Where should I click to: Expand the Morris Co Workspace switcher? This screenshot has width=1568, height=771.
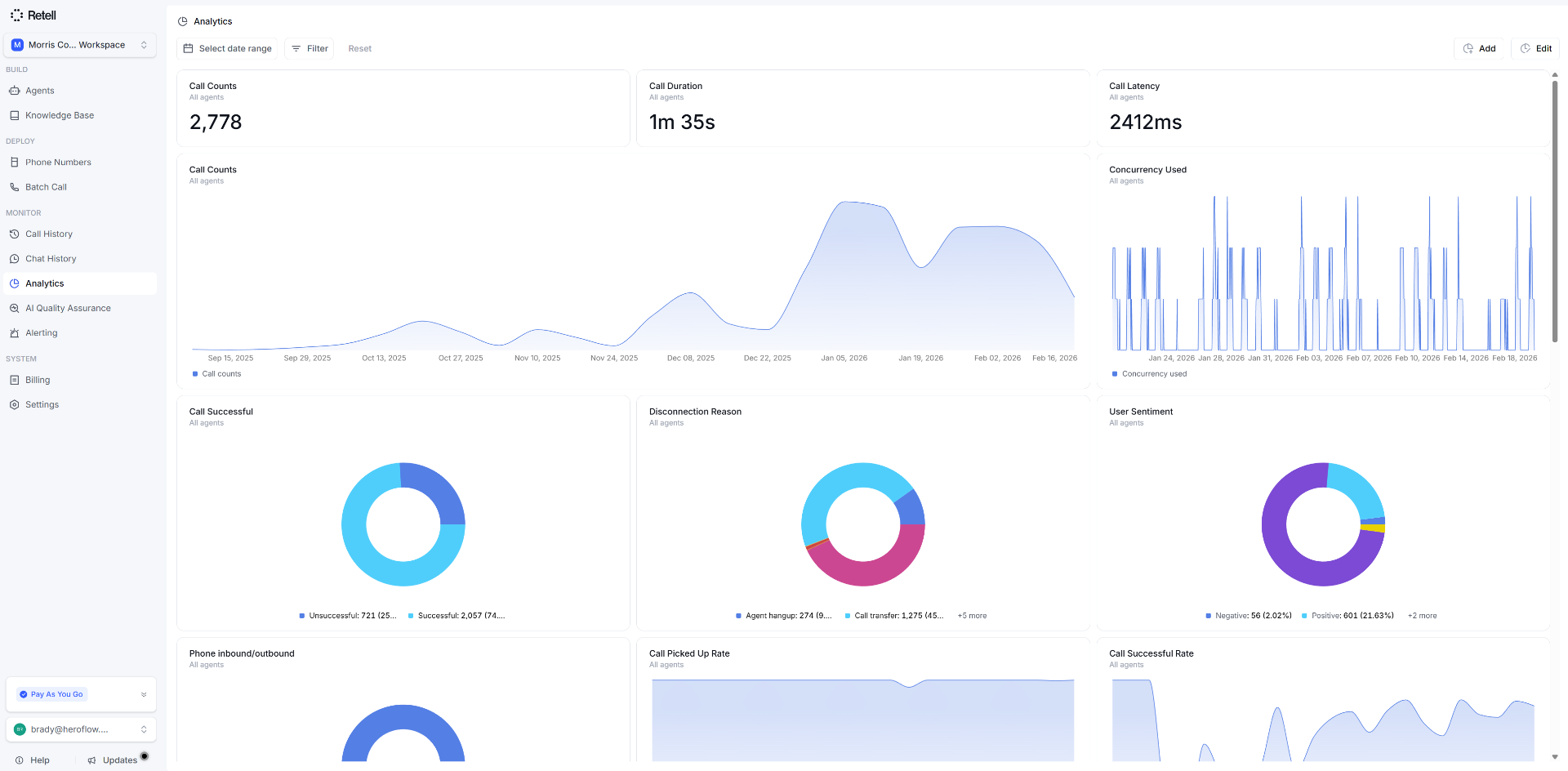[x=80, y=45]
